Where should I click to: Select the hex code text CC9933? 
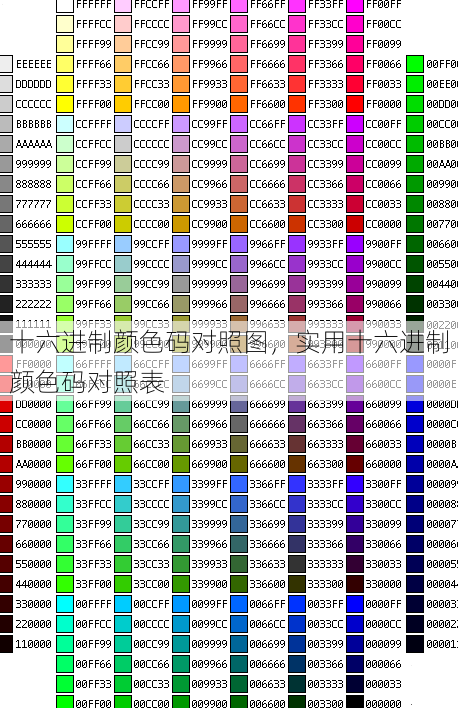[210, 204]
